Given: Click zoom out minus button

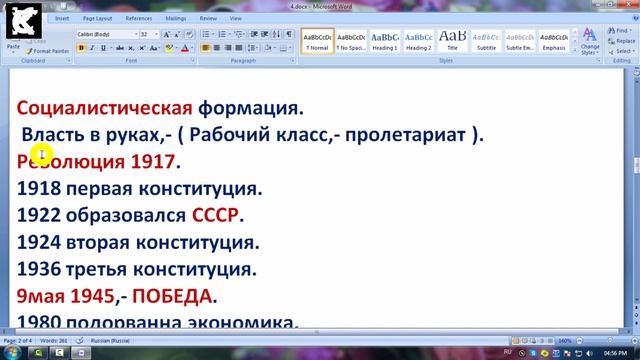Looking at the screenshot, I should coord(579,340).
